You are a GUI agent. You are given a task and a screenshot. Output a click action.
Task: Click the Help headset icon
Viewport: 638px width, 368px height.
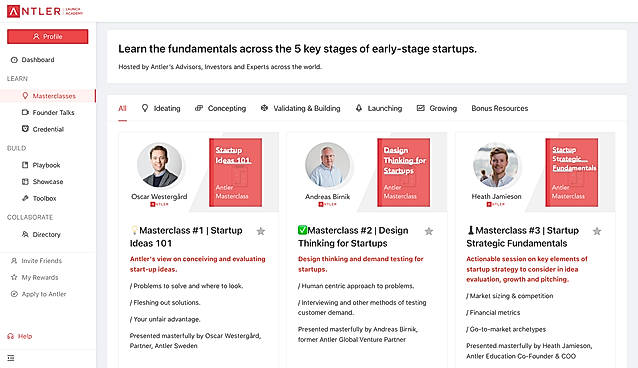[x=11, y=336]
